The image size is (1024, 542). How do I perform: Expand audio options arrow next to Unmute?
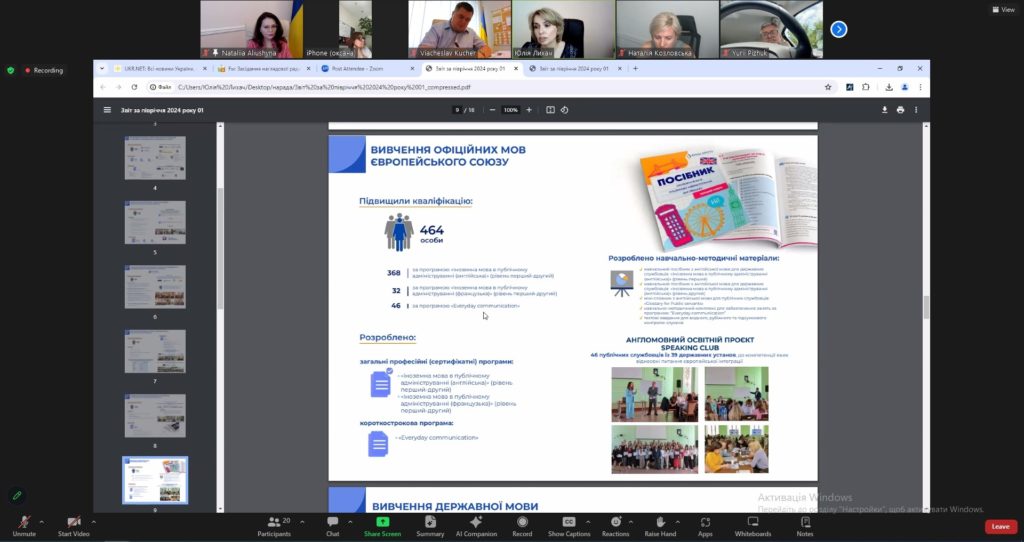point(41,522)
